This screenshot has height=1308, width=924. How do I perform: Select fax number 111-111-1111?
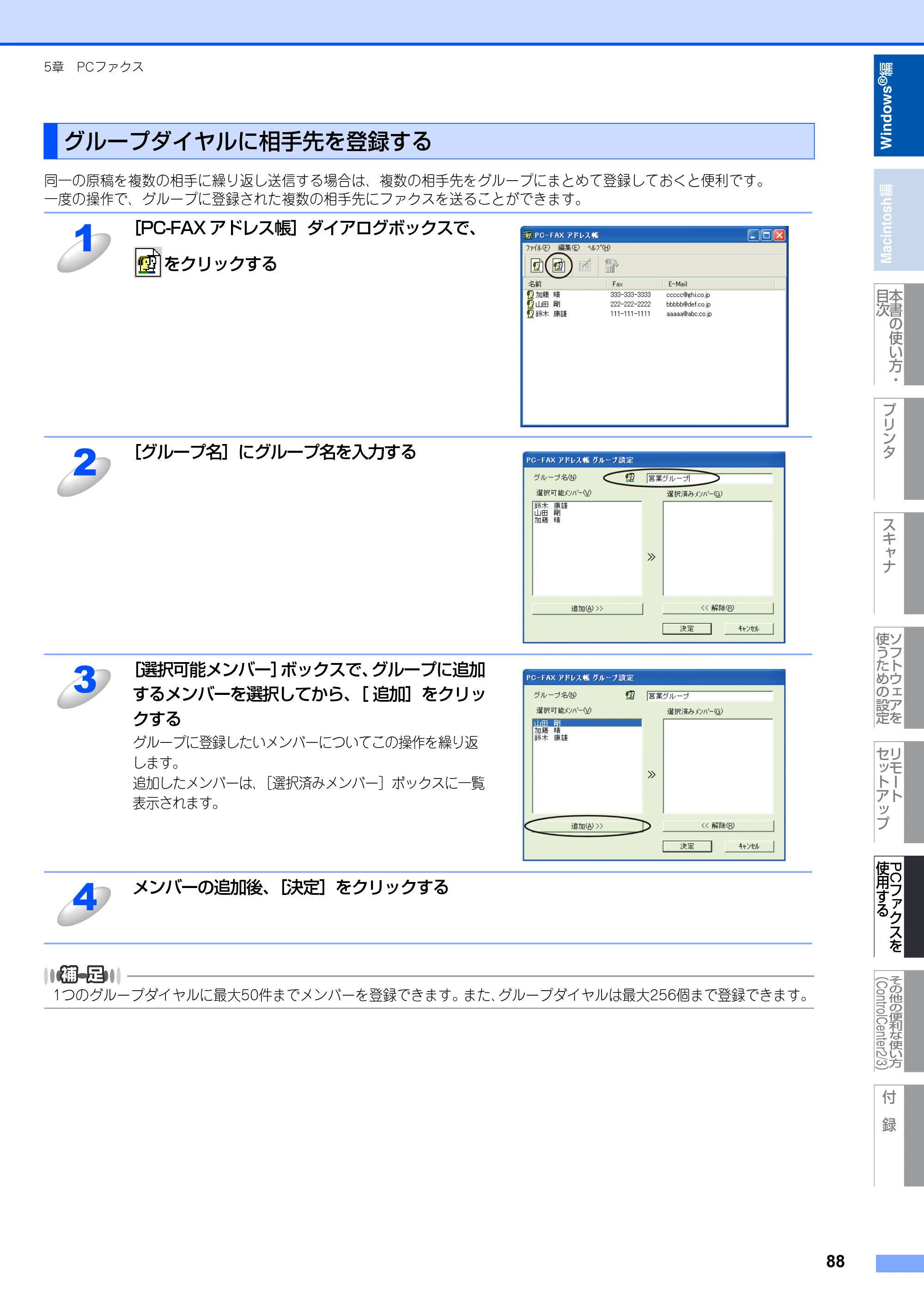click(x=630, y=314)
